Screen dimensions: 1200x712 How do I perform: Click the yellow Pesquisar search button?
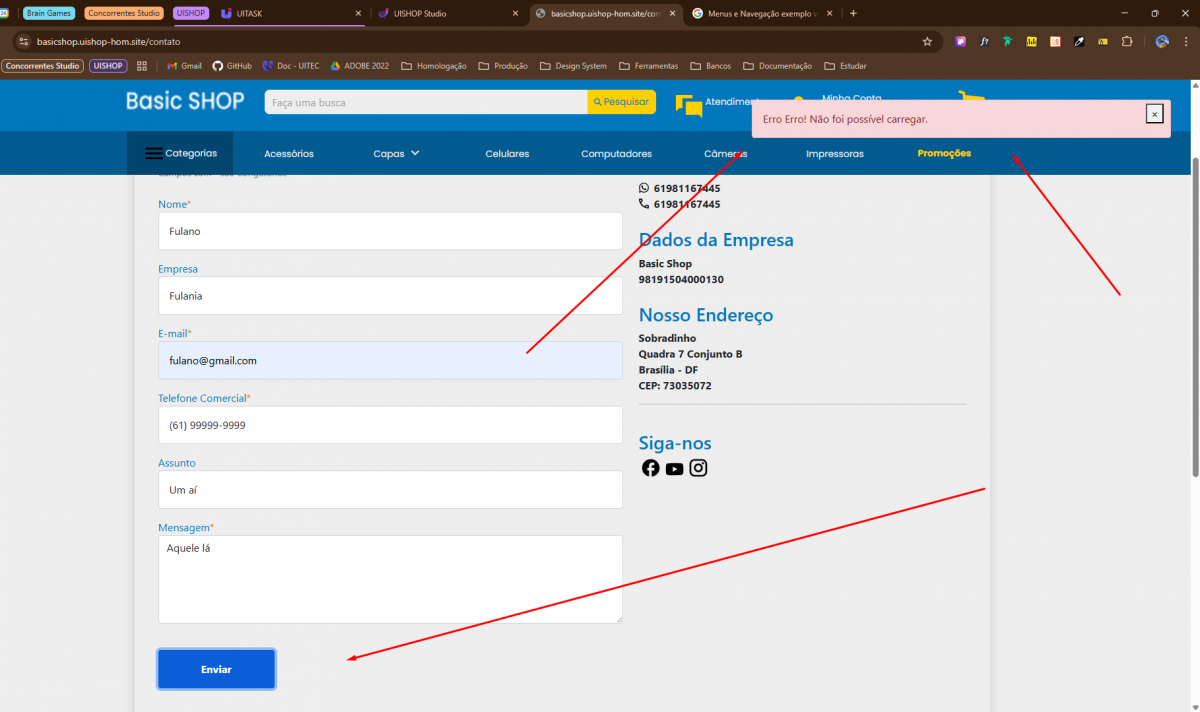[x=621, y=102]
